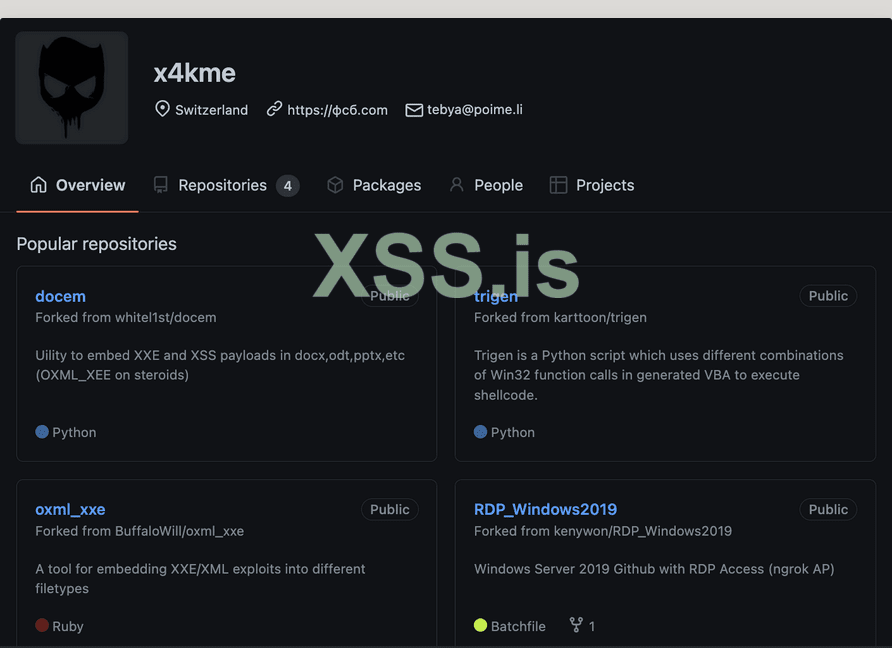Image resolution: width=892 pixels, height=648 pixels.
Task: Click the Projects table icon
Action: (558, 185)
